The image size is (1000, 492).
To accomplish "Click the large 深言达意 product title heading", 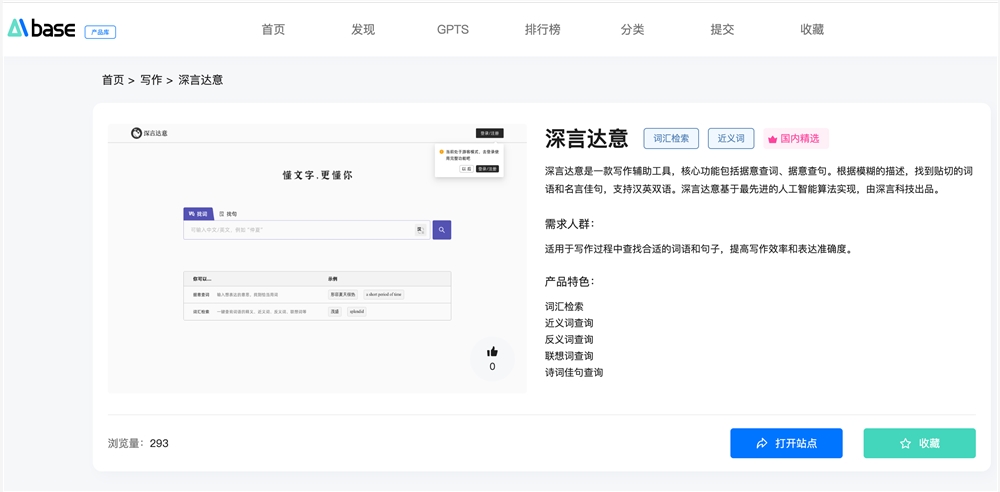I will pyautogui.click(x=587, y=139).
